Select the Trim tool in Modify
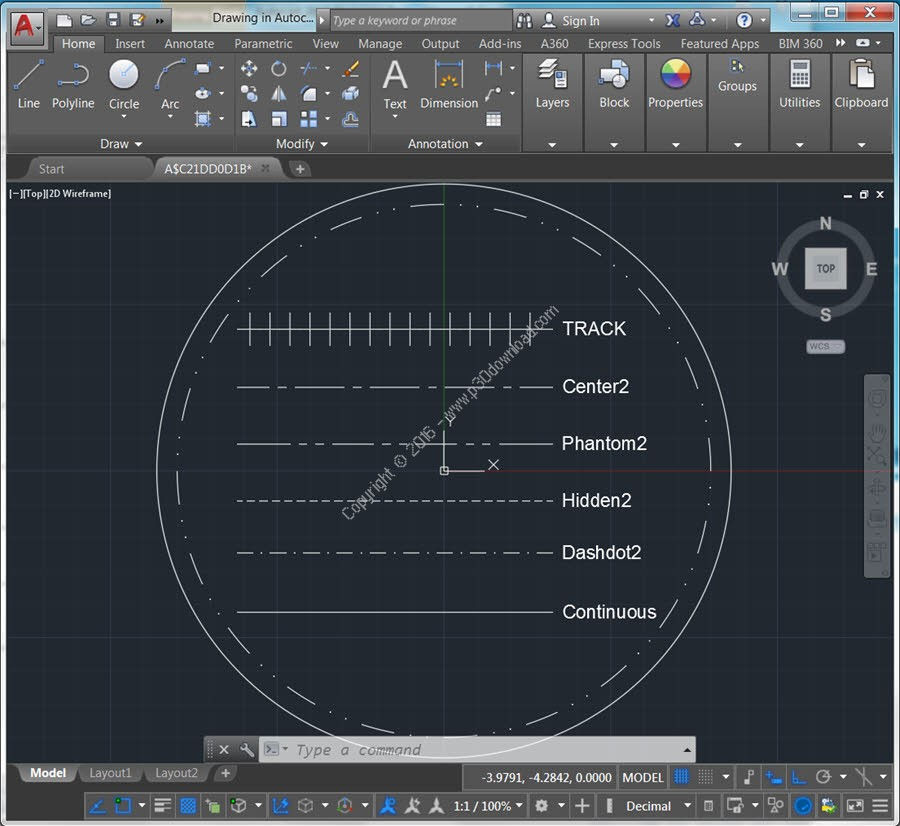 [x=308, y=69]
